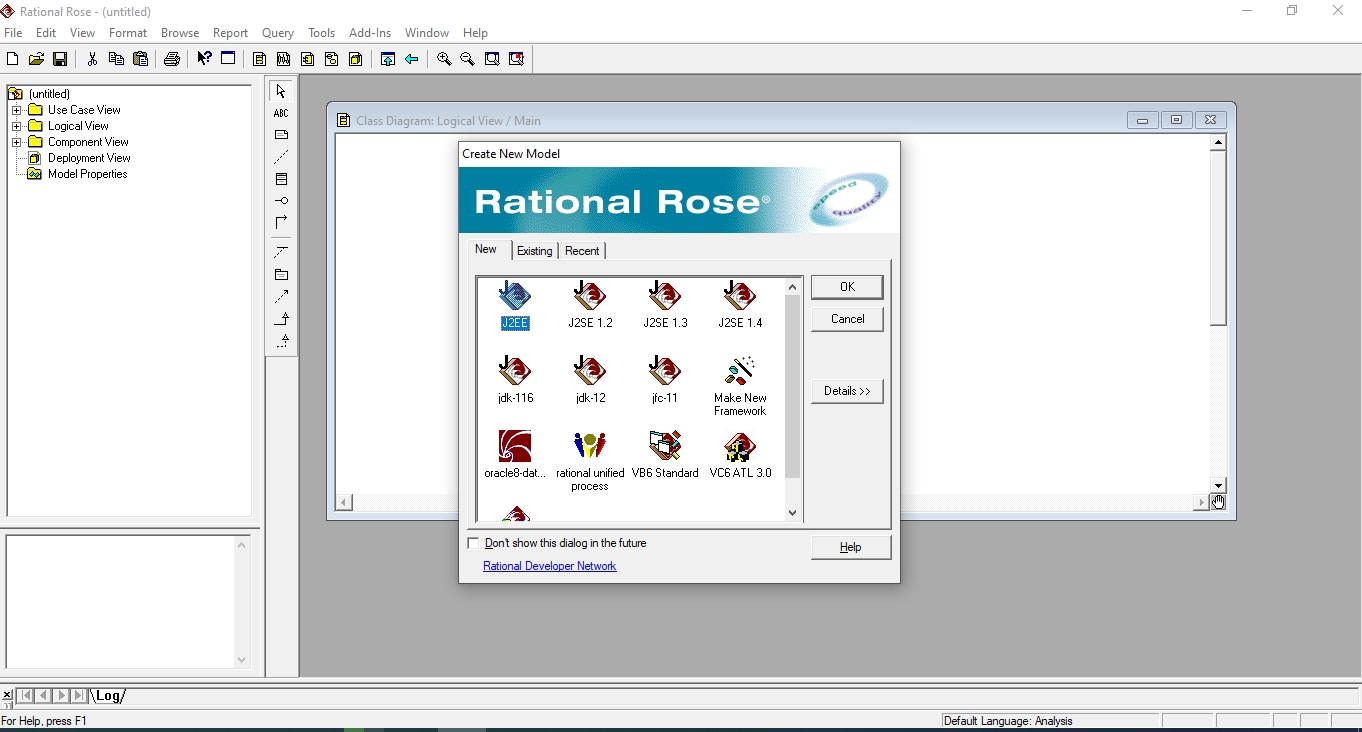
Task: Select the Package tool in the toolbox
Action: [x=281, y=275]
